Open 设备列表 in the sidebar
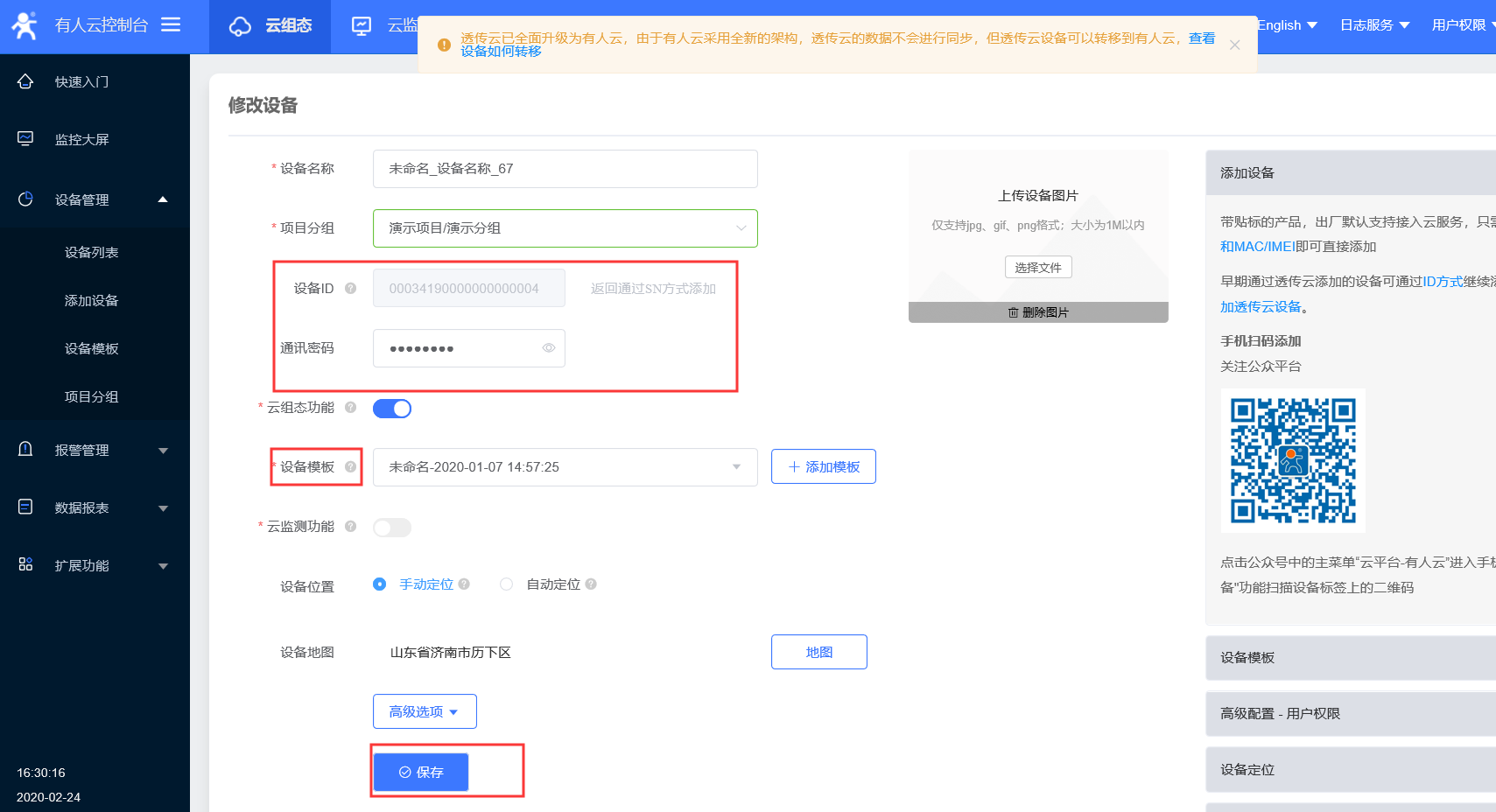This screenshot has height=812, width=1496. [x=91, y=252]
